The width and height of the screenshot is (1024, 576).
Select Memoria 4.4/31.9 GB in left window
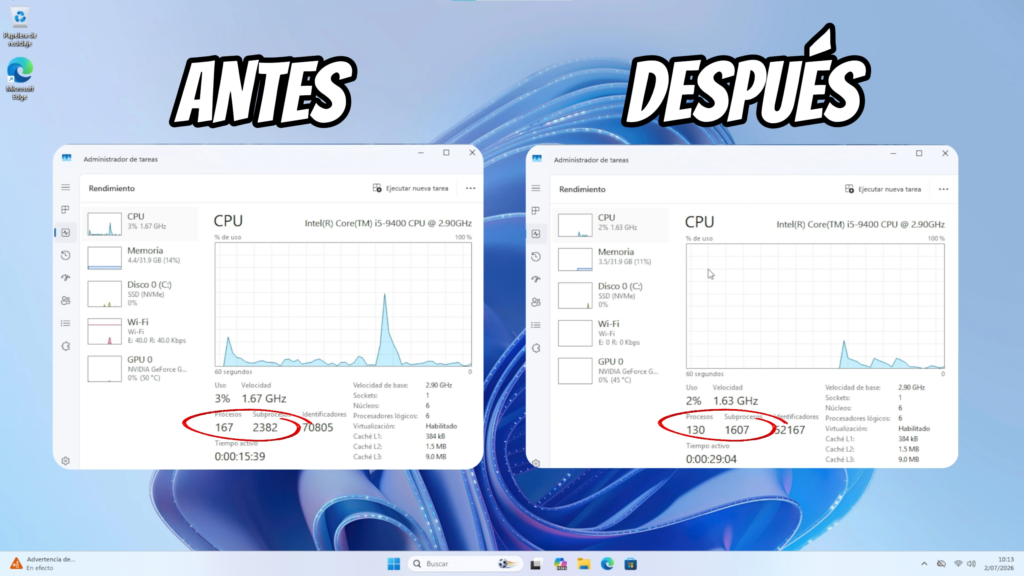[141, 256]
